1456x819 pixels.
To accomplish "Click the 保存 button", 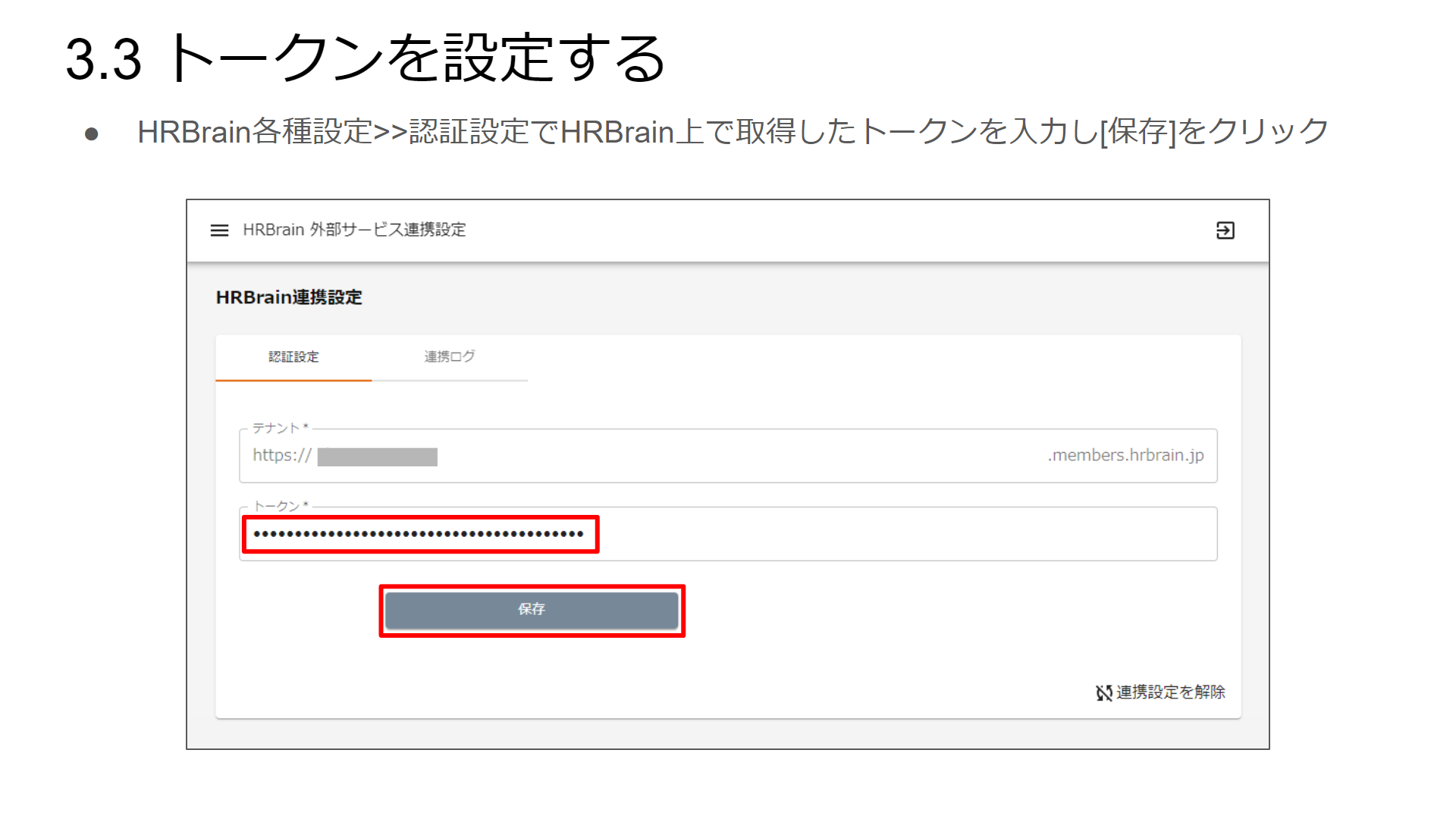I will click(532, 610).
